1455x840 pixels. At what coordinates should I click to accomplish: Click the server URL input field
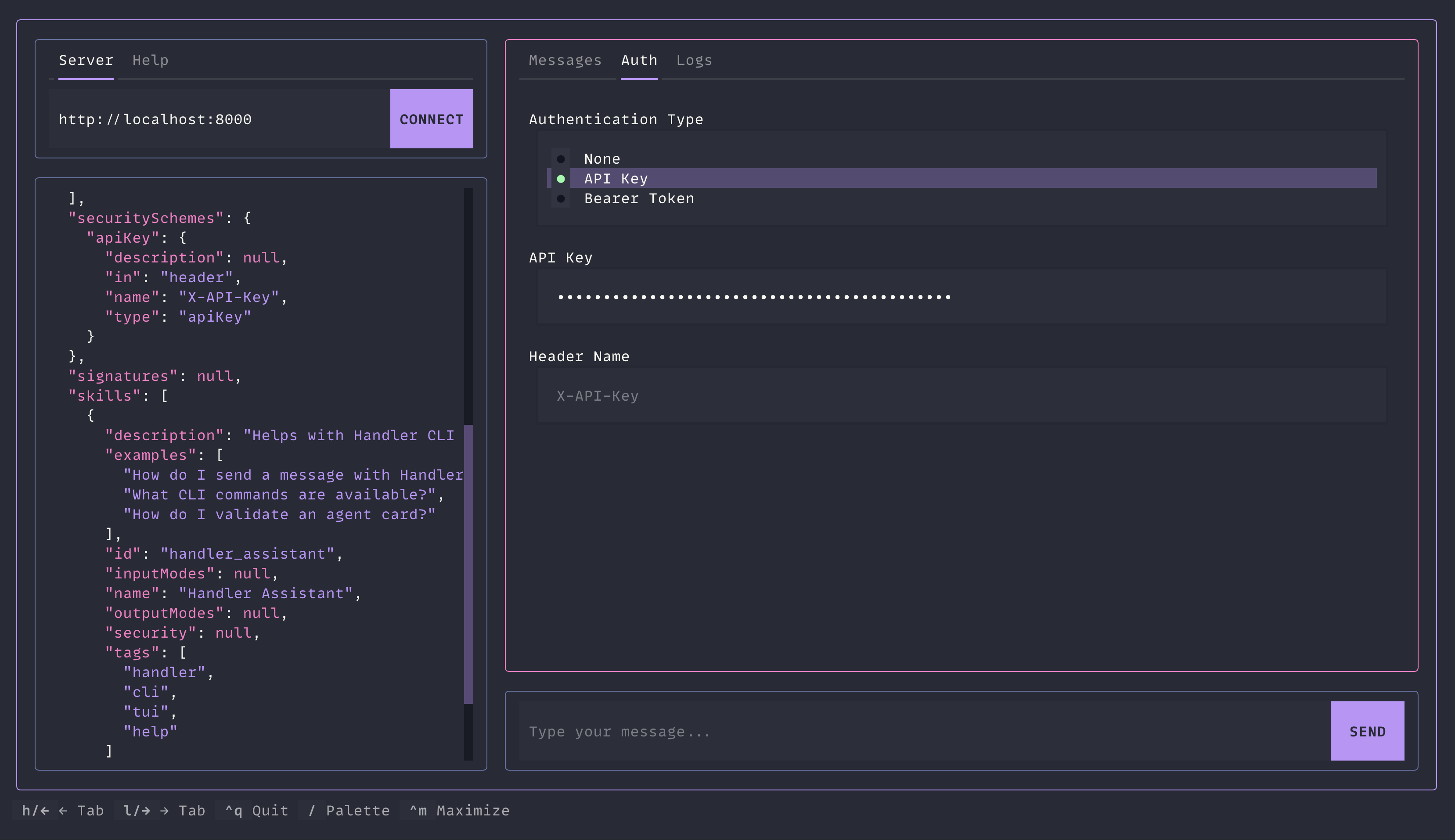click(x=220, y=119)
